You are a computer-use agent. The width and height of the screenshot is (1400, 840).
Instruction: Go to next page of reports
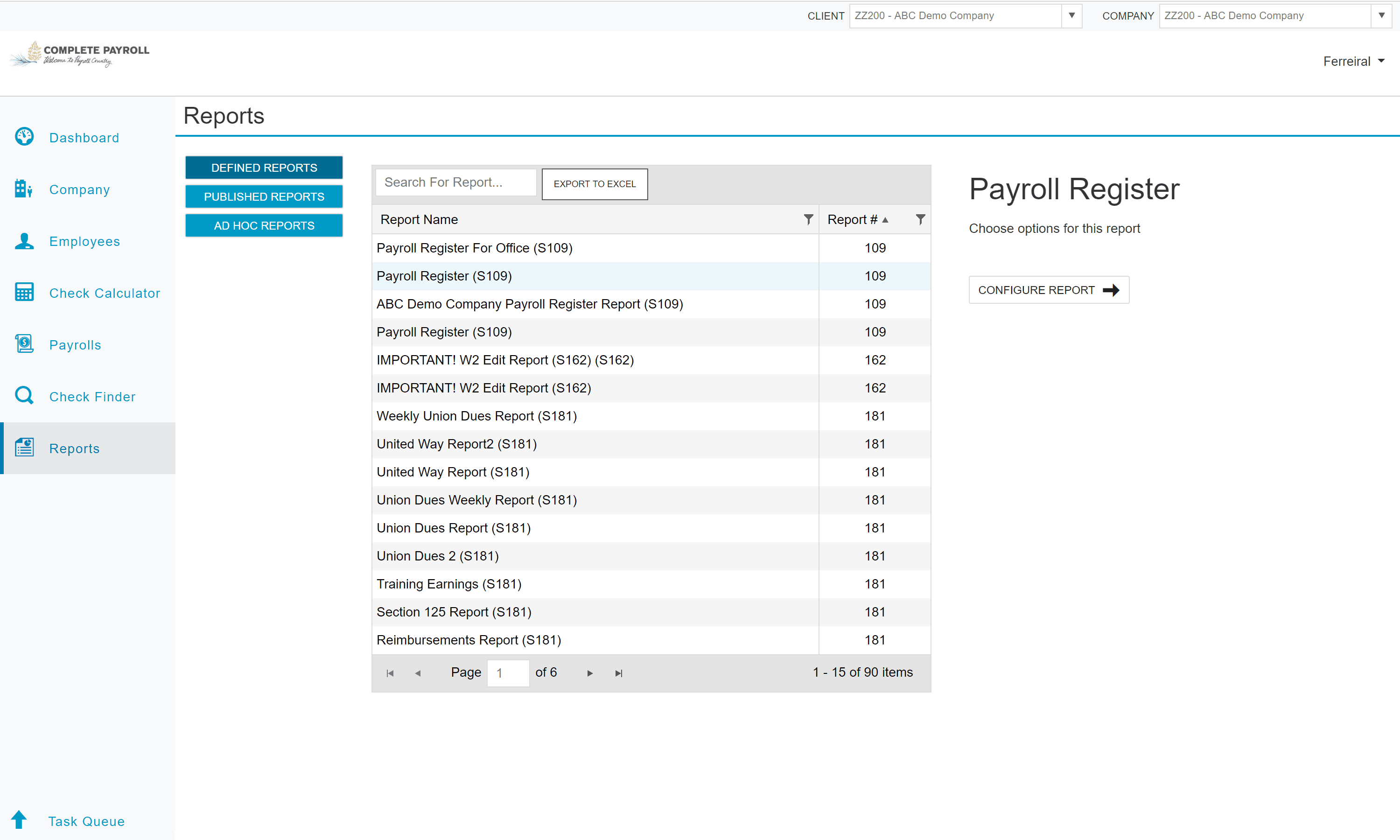pyautogui.click(x=590, y=673)
